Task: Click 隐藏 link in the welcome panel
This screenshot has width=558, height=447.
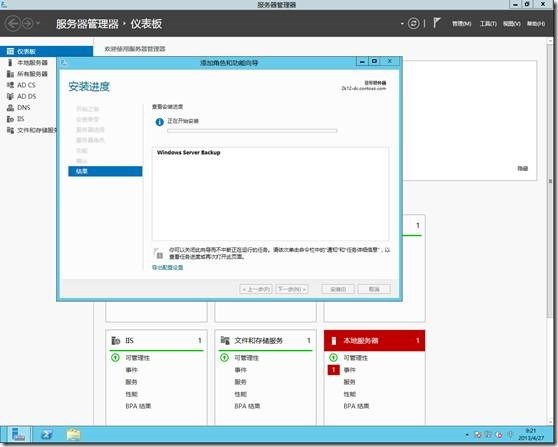Action: 522,168
